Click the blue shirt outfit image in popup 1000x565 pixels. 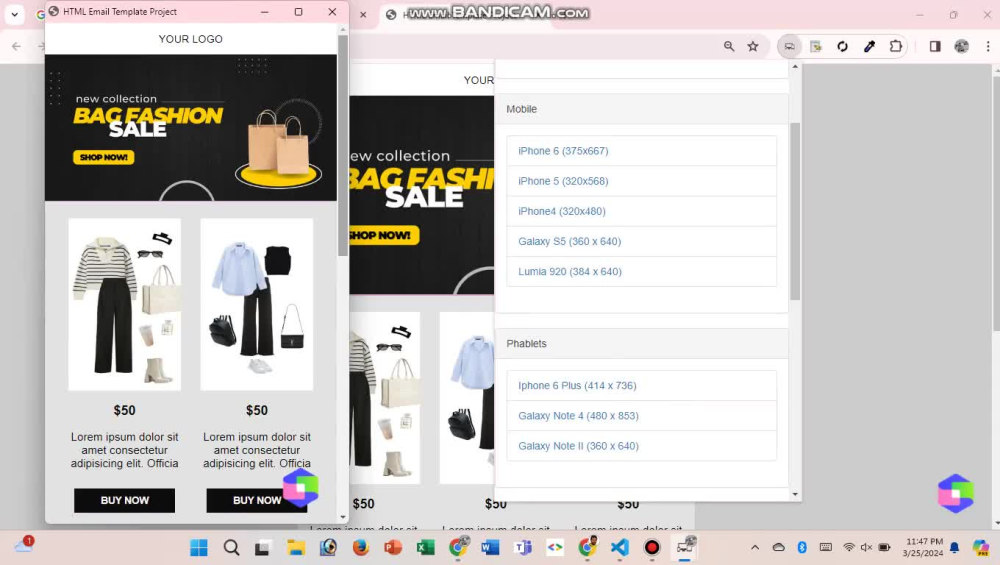[256, 304]
